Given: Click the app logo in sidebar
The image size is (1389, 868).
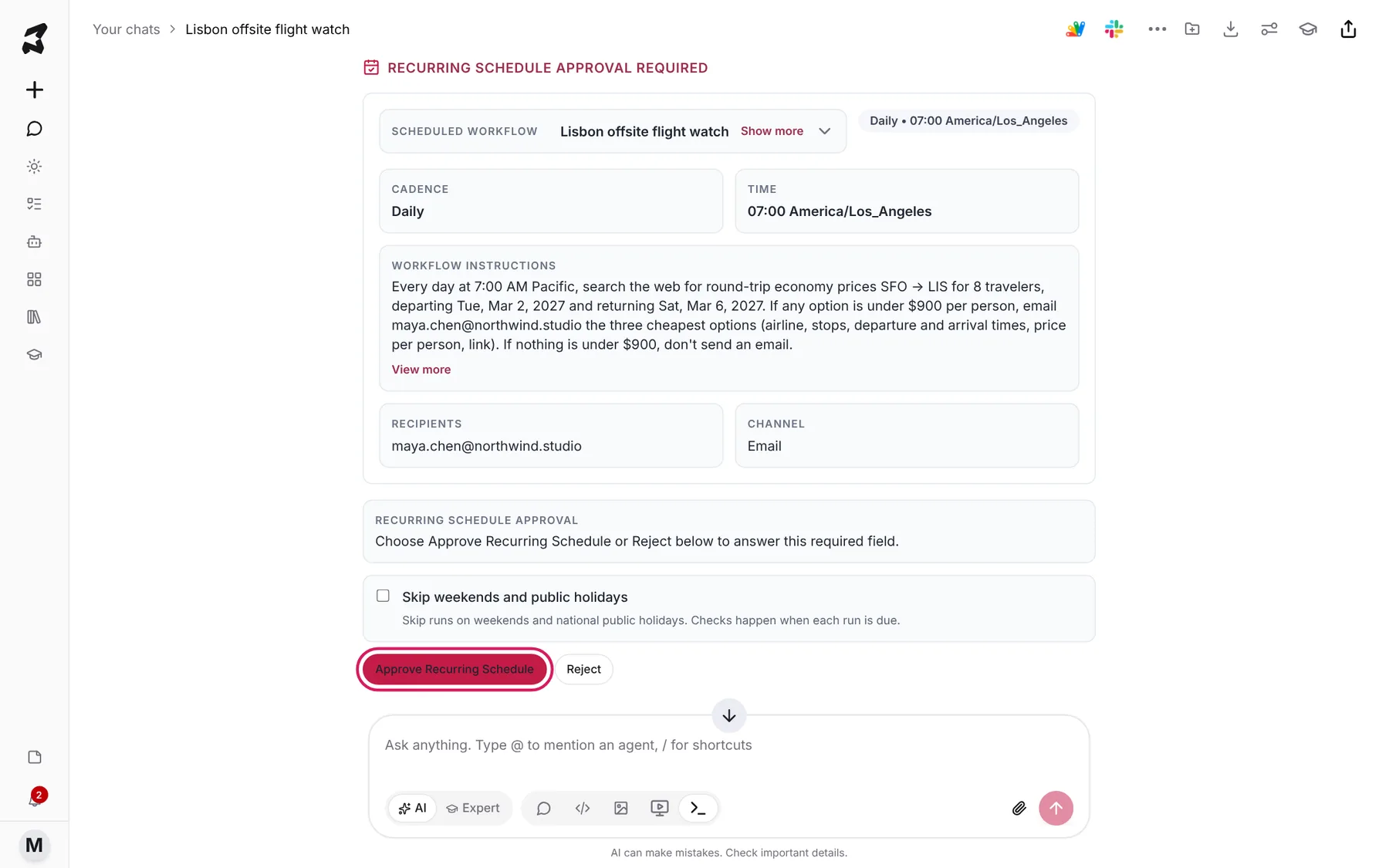Looking at the screenshot, I should 34,39.
